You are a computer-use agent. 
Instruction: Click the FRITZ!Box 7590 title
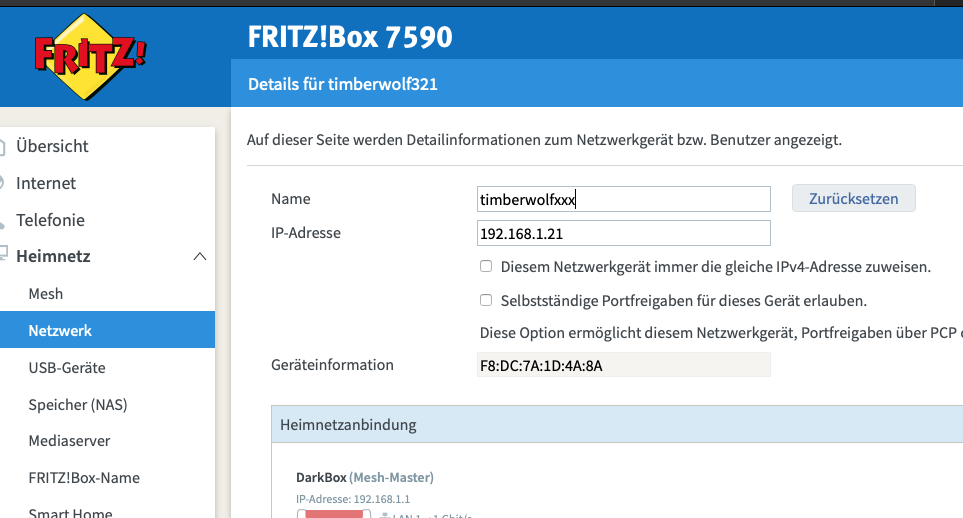pyautogui.click(x=350, y=36)
